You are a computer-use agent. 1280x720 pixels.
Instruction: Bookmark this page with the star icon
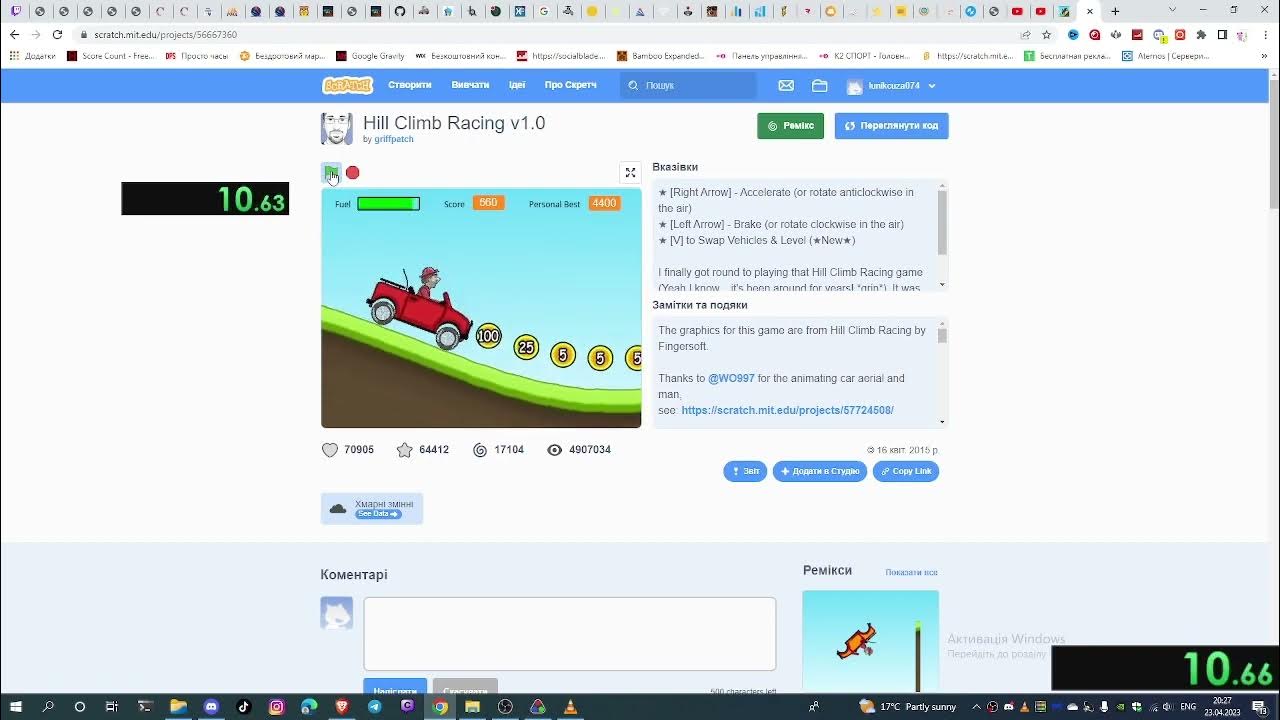[x=1046, y=34]
